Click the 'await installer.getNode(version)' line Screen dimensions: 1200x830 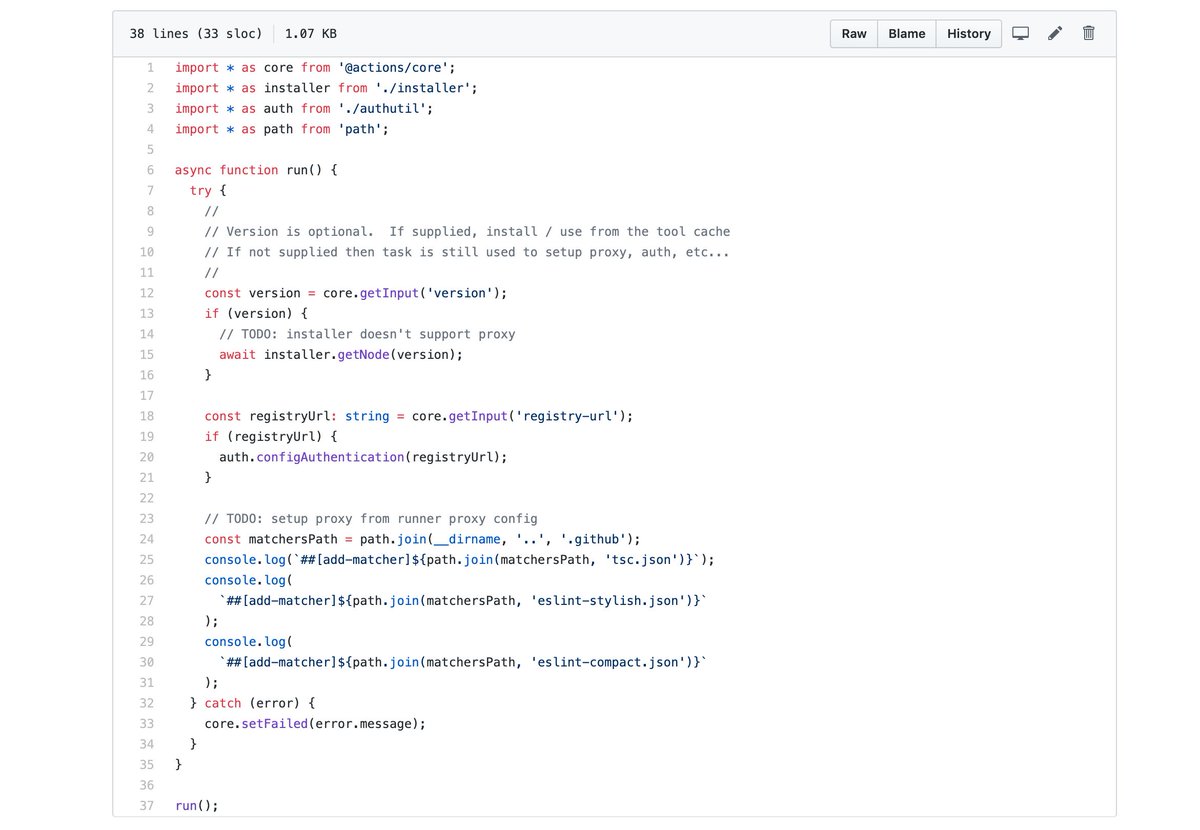(x=342, y=354)
